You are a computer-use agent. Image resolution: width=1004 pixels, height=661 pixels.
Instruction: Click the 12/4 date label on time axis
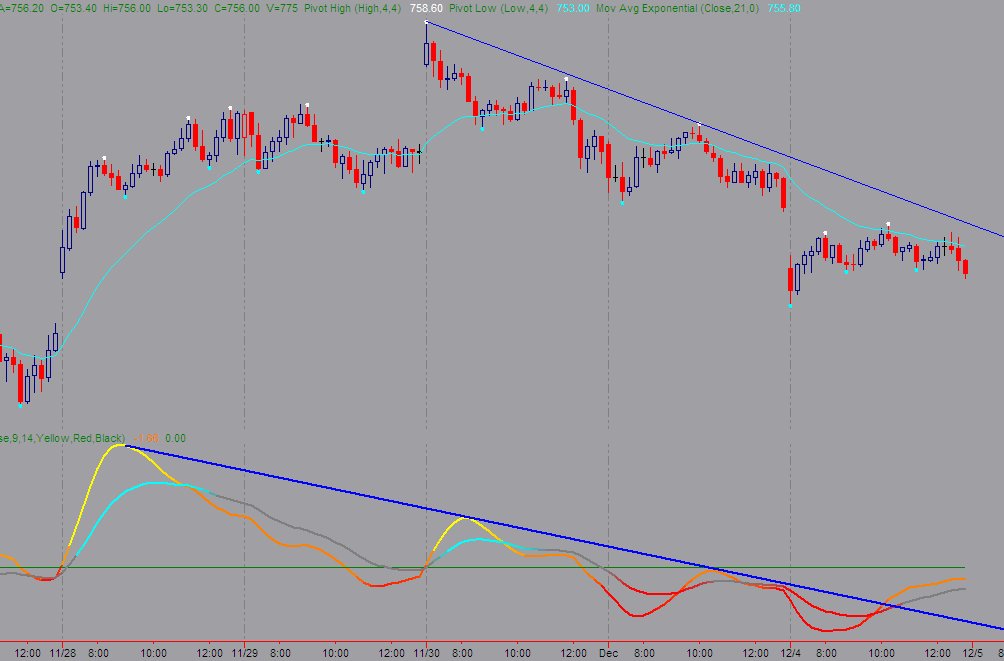click(x=790, y=653)
